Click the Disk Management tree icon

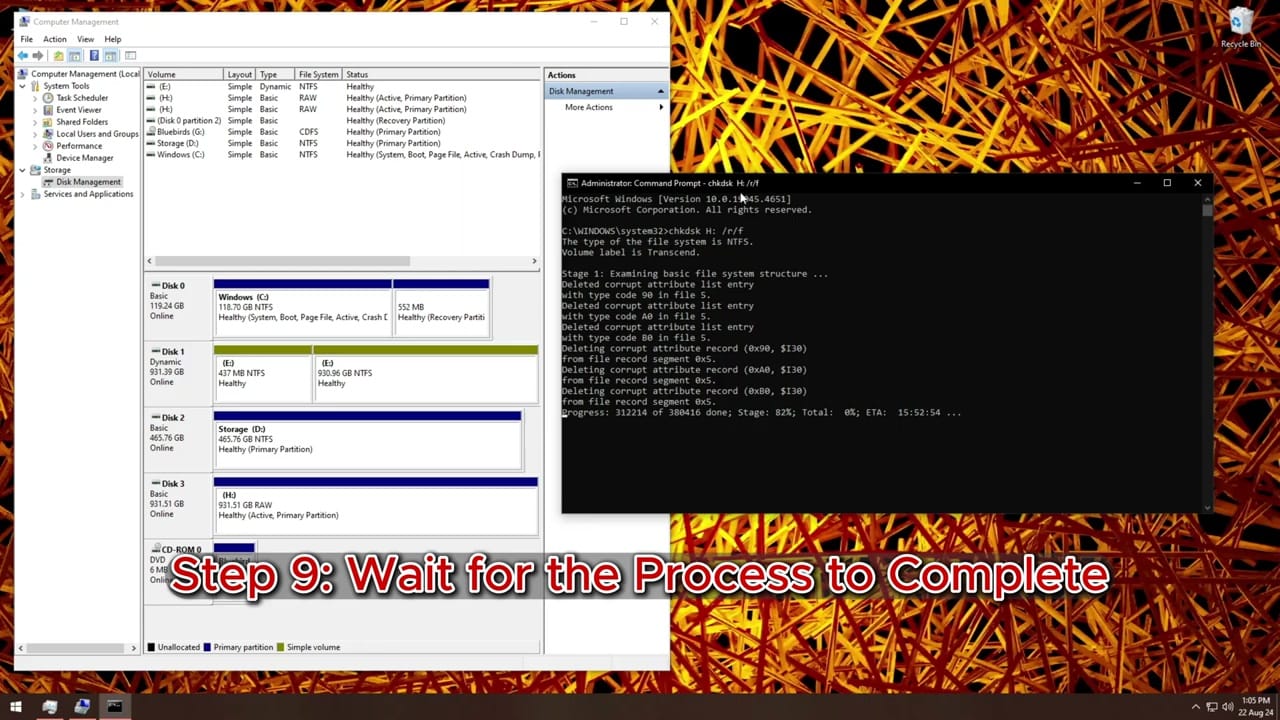pyautogui.click(x=48, y=182)
